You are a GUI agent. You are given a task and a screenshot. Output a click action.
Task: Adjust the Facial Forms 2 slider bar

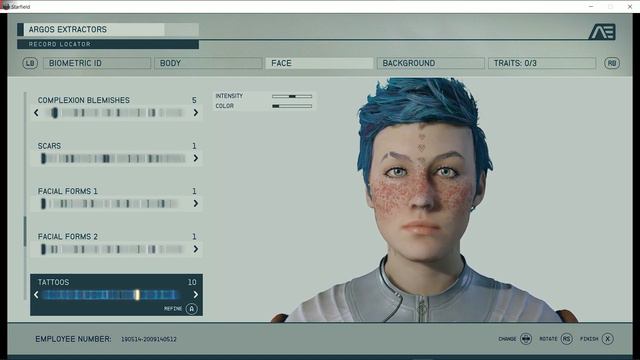tap(113, 249)
